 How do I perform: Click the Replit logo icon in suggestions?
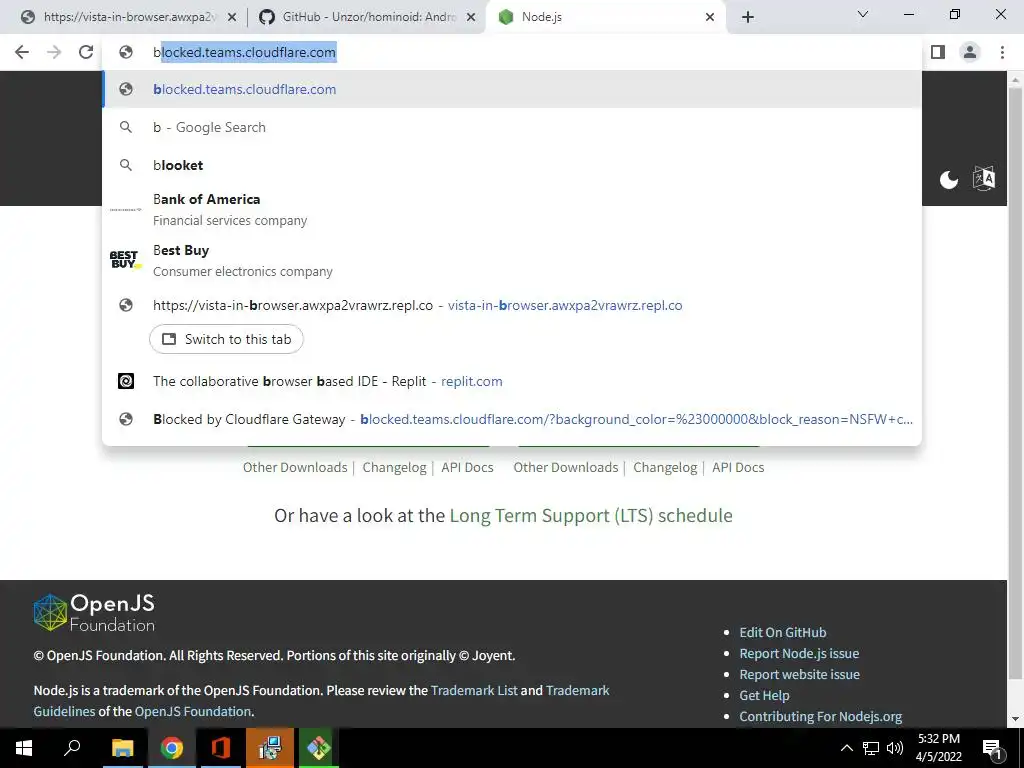[x=126, y=381]
